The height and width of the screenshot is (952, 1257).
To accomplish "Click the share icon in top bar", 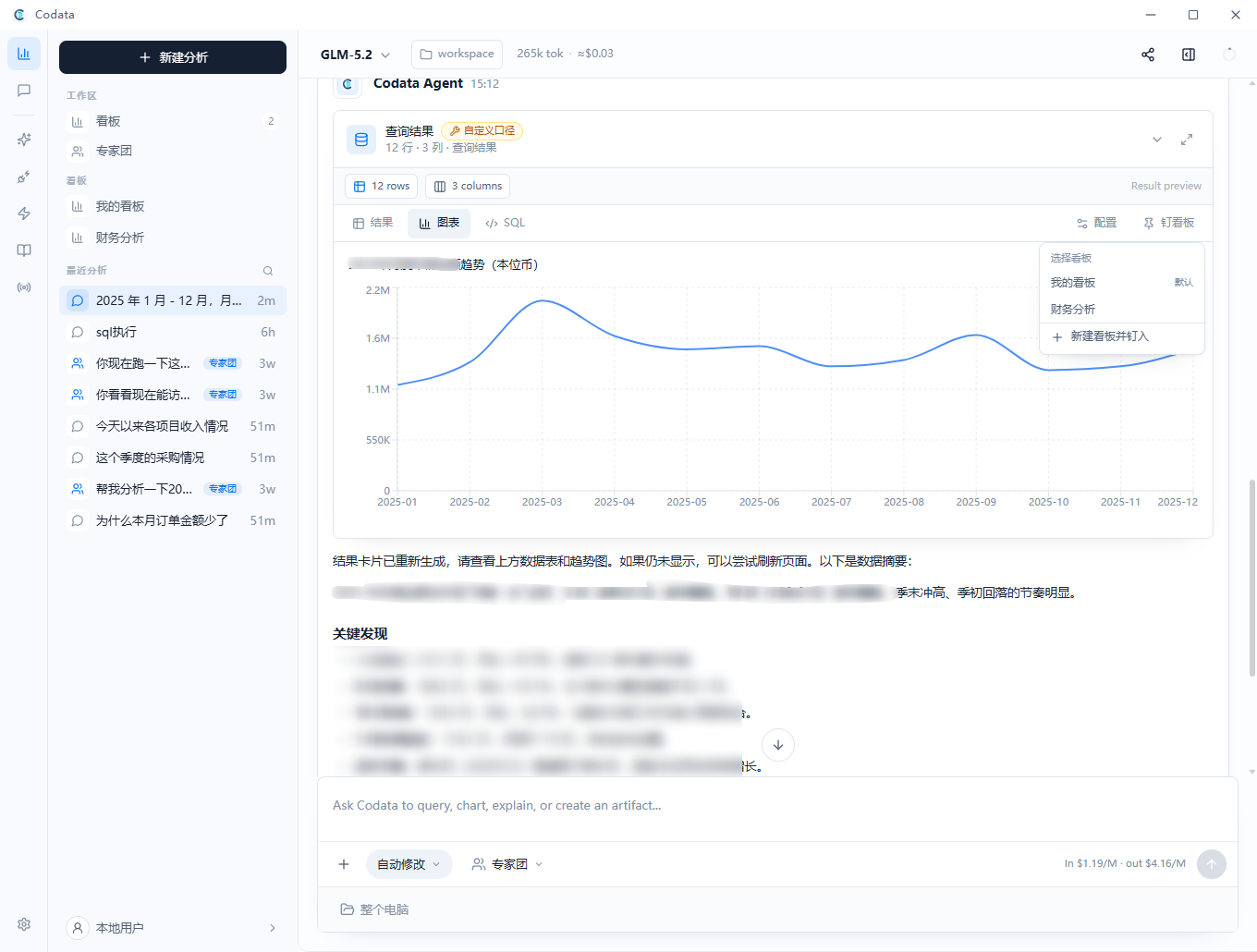I will pos(1148,55).
